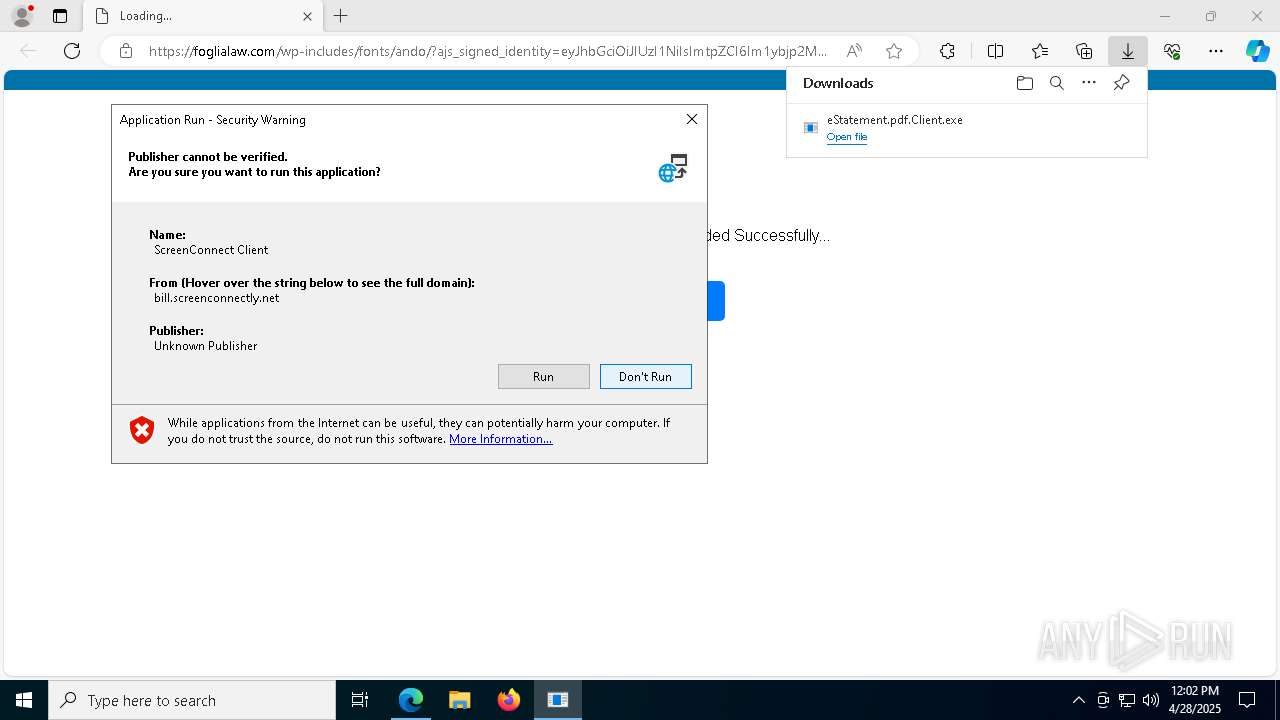Close the Security Warning dialog
The image size is (1280, 720).
click(691, 119)
